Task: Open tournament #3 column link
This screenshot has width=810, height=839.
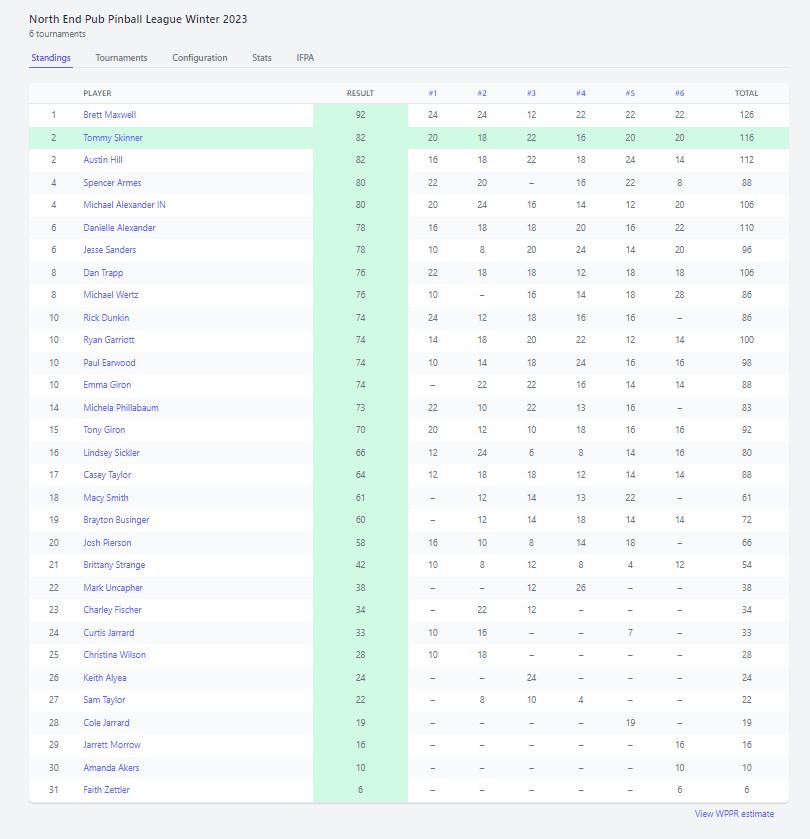Action: coord(531,93)
